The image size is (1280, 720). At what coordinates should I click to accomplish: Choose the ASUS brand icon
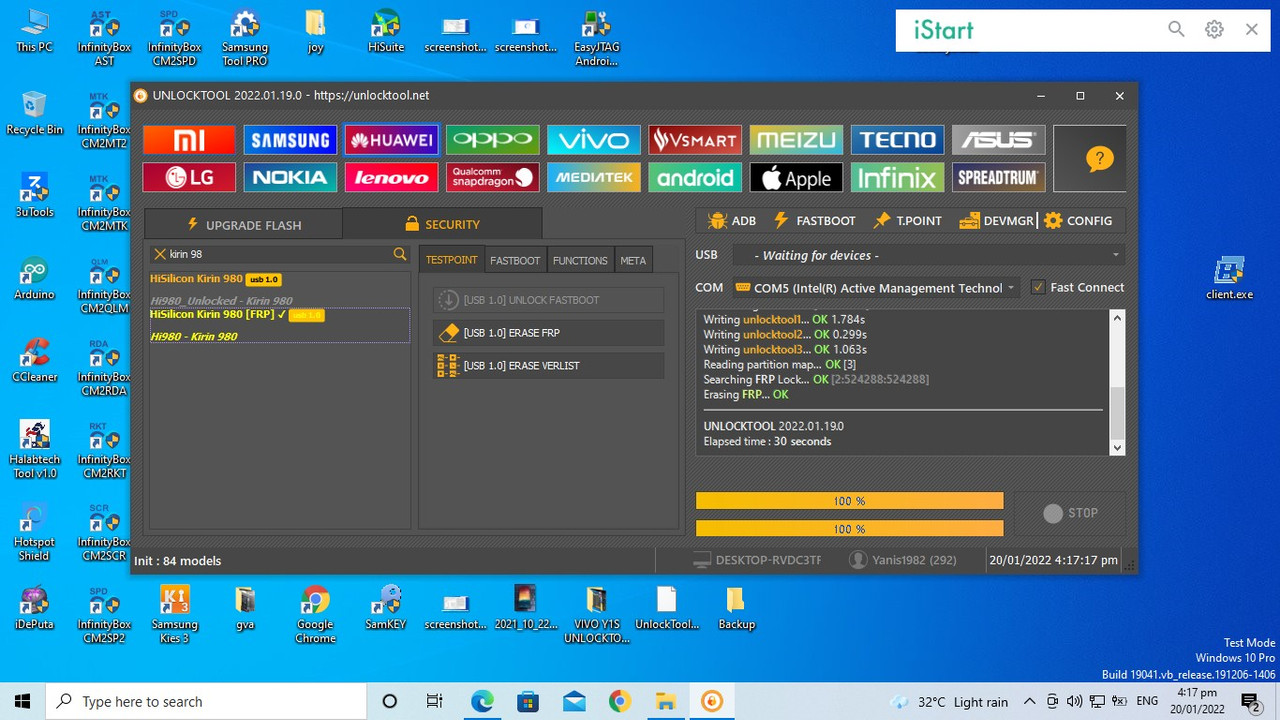coord(998,140)
